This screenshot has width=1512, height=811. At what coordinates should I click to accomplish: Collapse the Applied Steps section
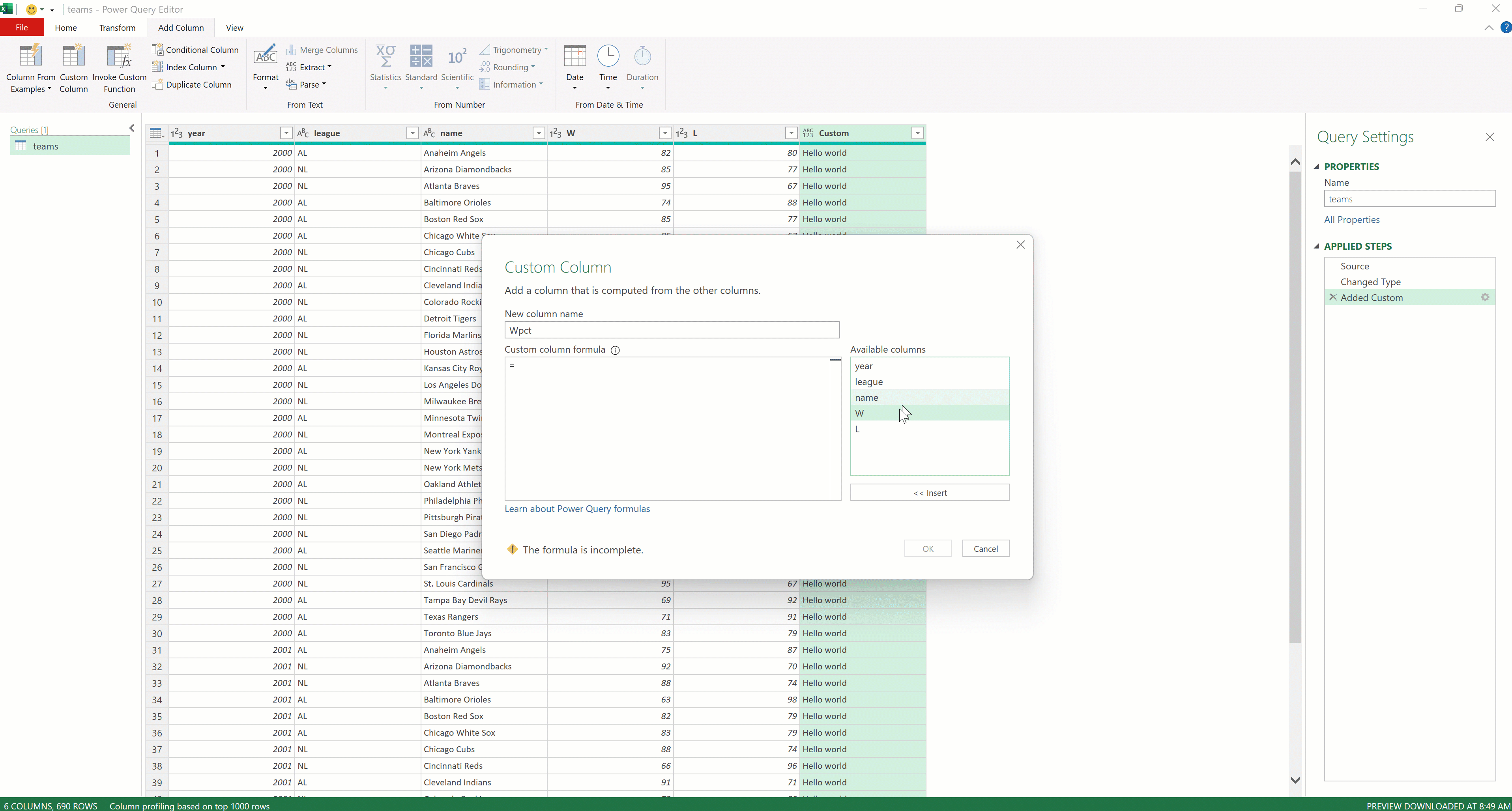pos(1317,247)
